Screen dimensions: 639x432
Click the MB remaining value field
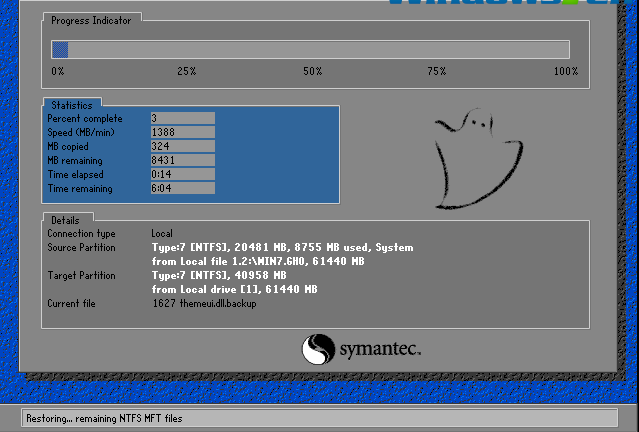[182, 160]
